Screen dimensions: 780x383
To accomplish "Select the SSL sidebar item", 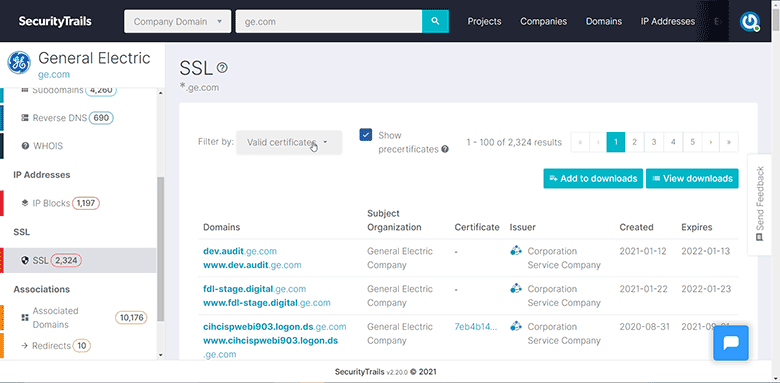I will pyautogui.click(x=80, y=260).
